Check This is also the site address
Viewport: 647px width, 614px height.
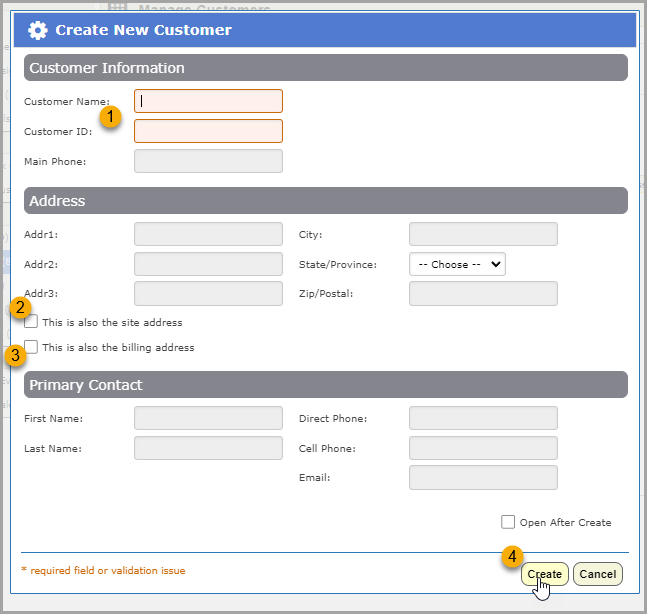click(x=31, y=321)
